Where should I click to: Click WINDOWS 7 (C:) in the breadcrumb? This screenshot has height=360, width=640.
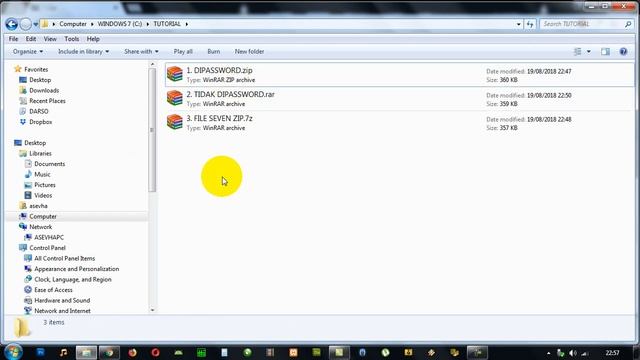pos(120,24)
